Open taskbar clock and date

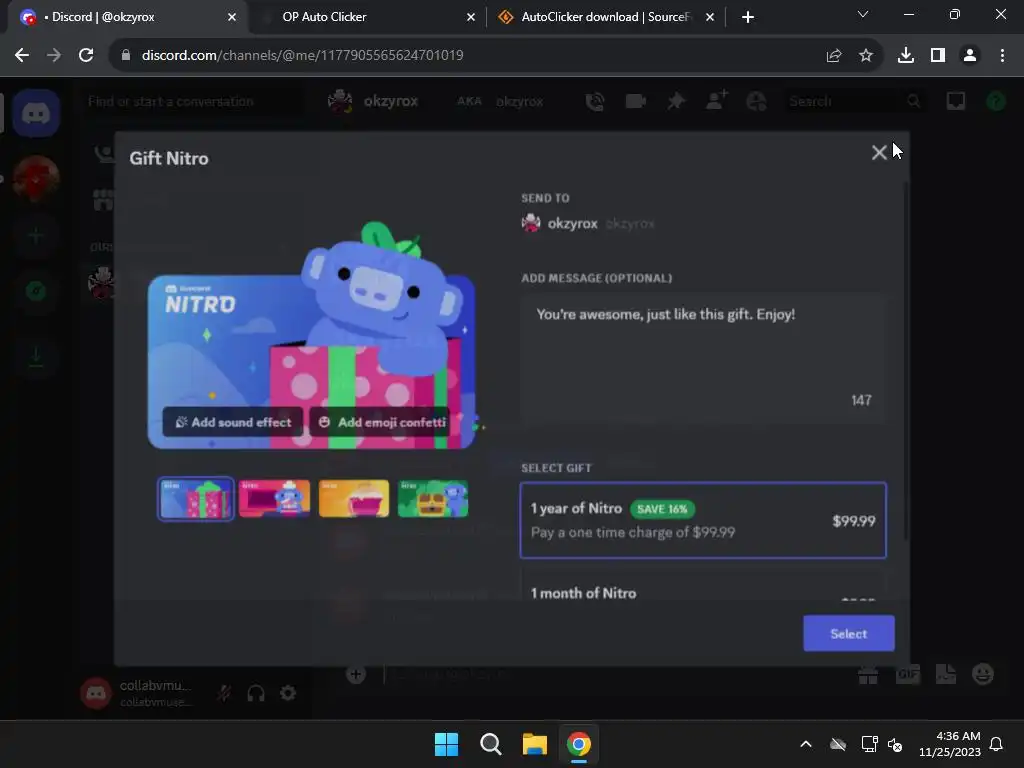[950, 744]
